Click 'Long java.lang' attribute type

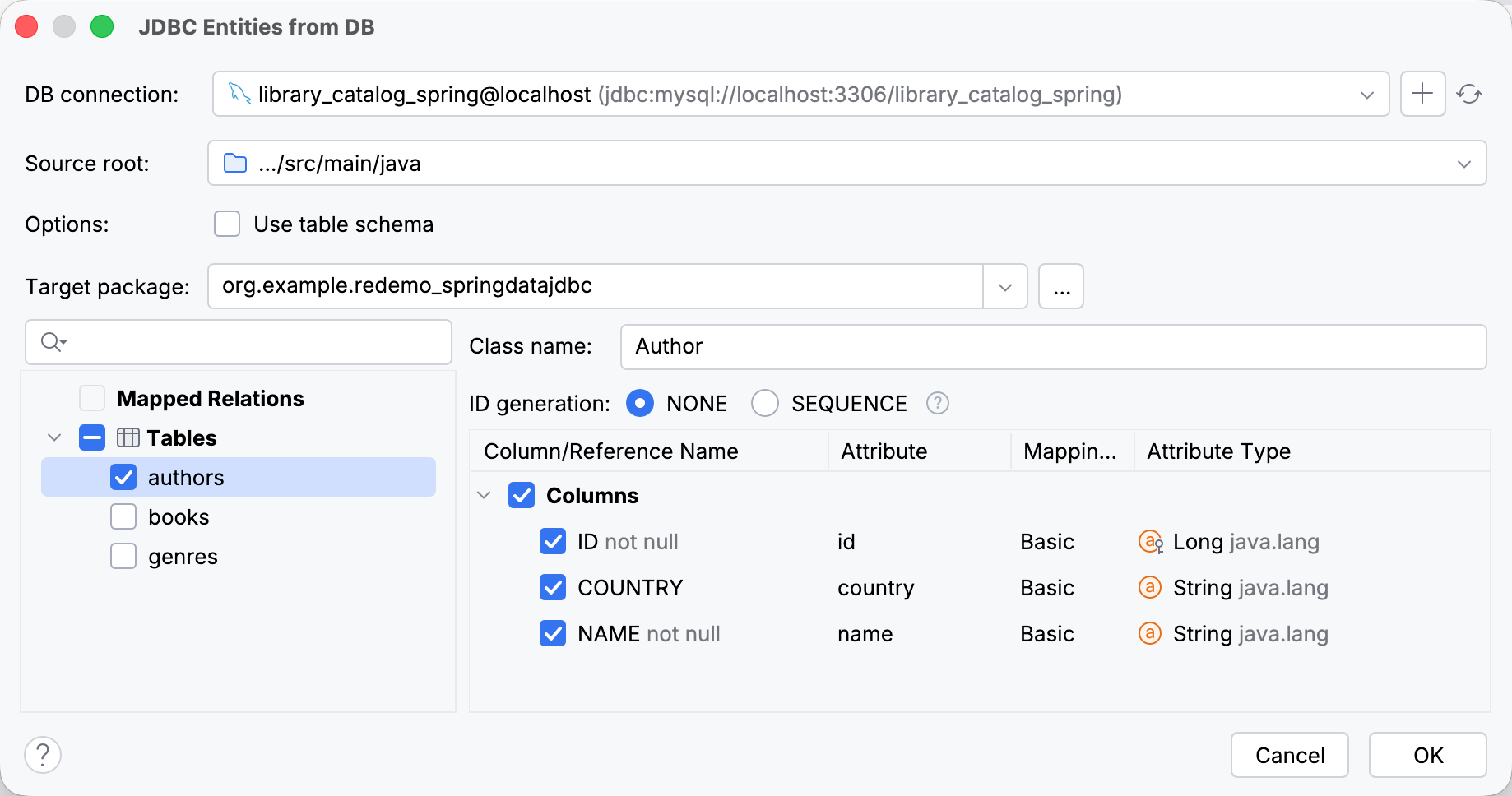tap(1246, 542)
